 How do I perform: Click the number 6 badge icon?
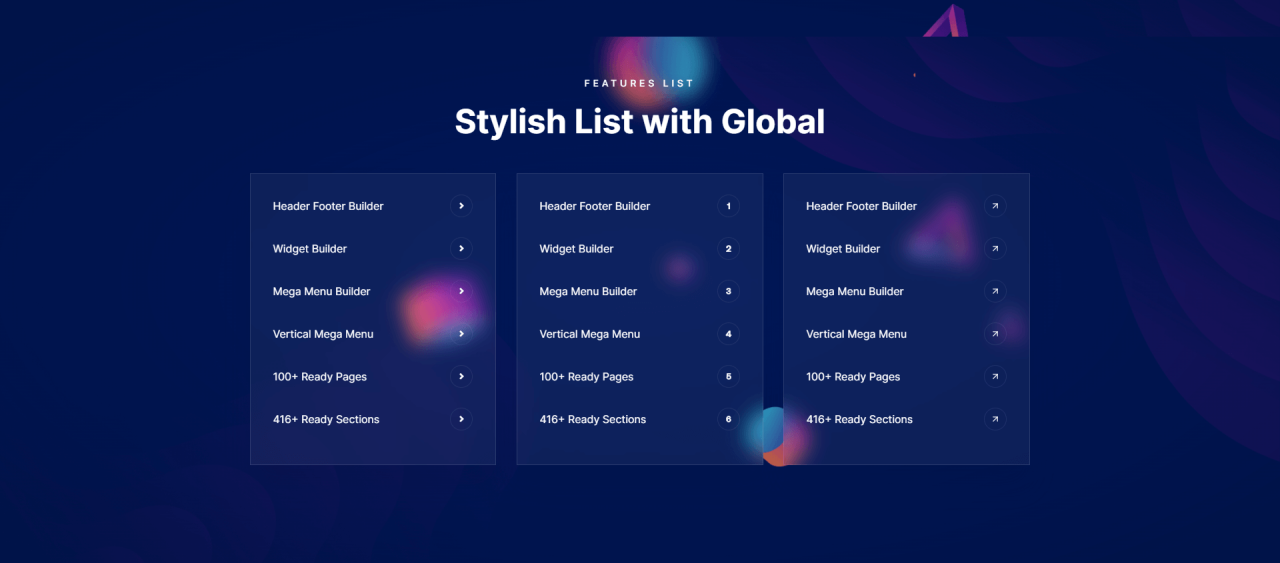728,420
